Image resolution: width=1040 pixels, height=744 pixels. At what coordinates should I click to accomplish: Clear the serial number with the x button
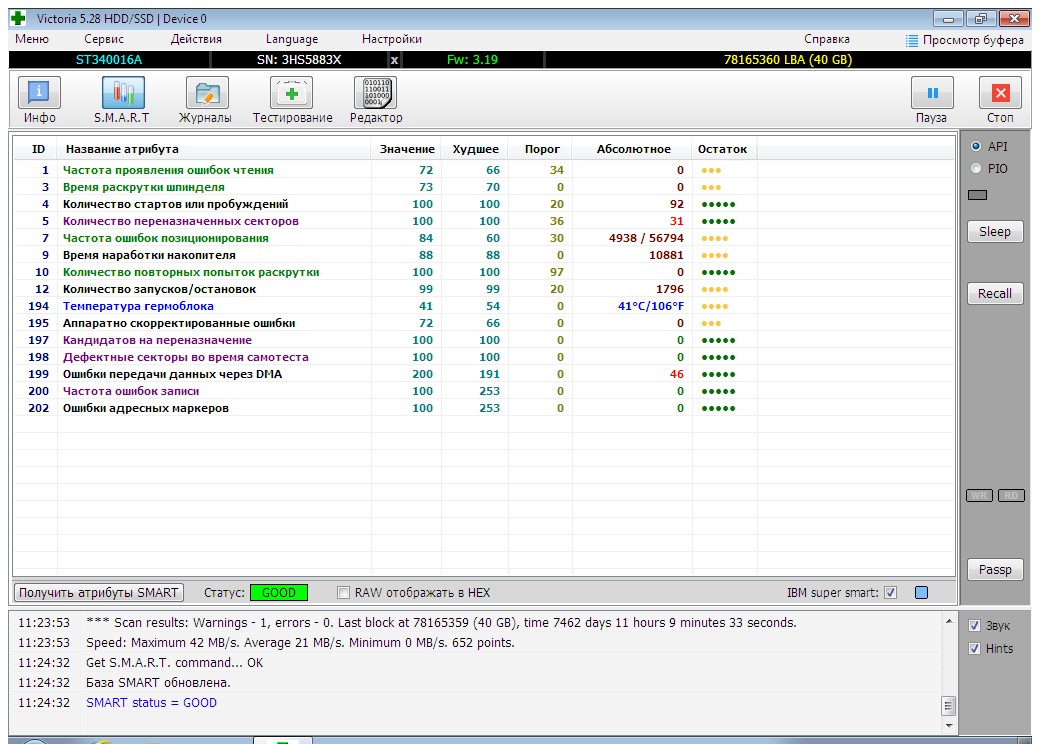394,60
